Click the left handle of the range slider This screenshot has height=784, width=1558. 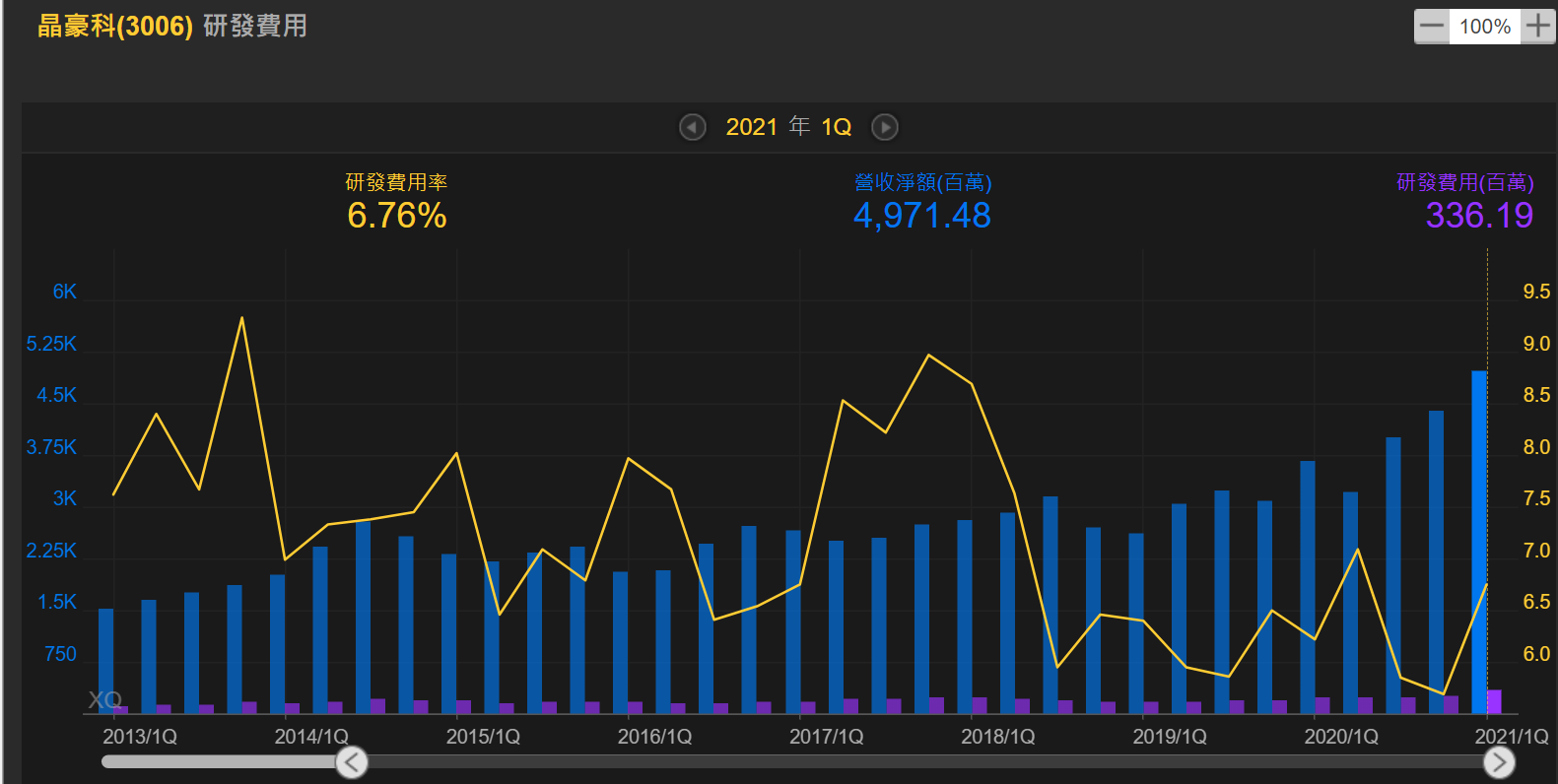(352, 762)
